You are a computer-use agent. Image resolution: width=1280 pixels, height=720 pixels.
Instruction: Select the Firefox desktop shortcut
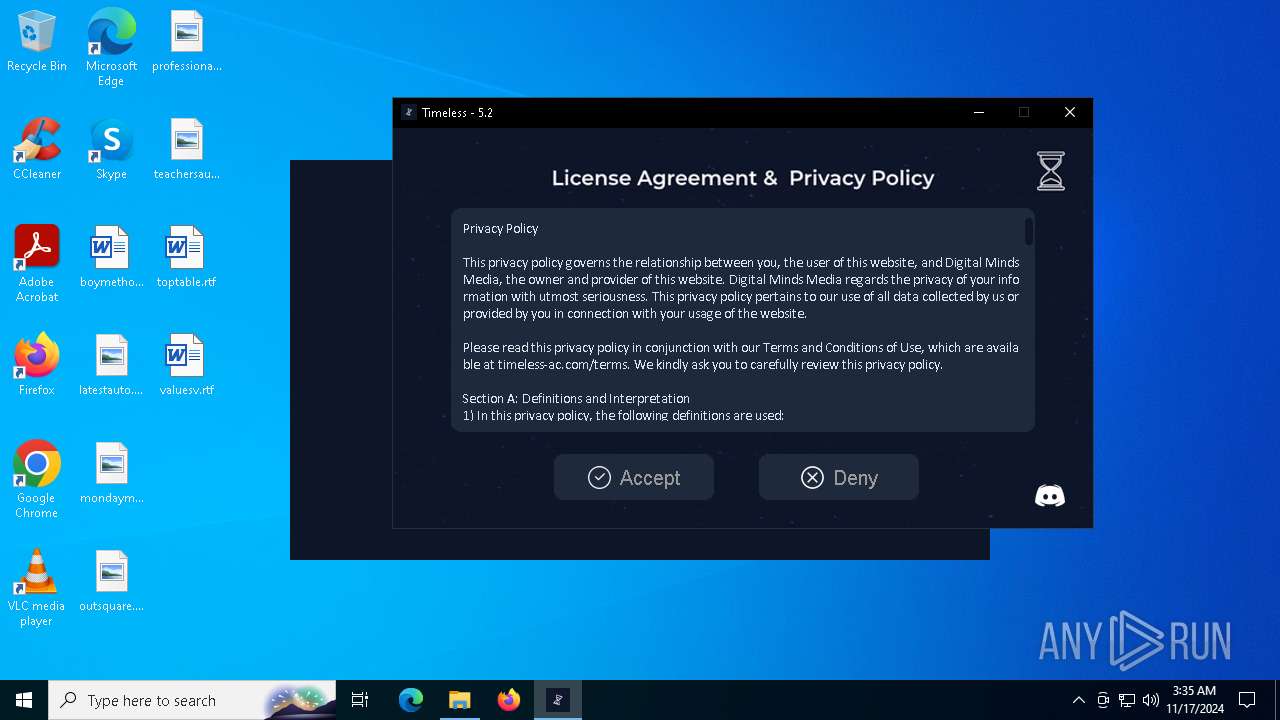click(x=37, y=366)
